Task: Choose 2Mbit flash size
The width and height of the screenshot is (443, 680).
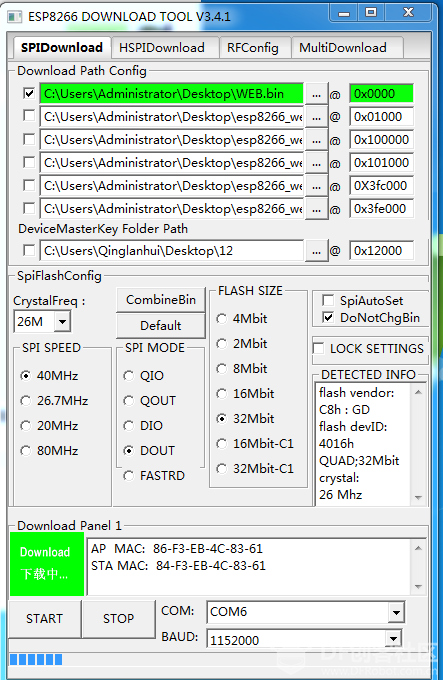Action: point(241,344)
